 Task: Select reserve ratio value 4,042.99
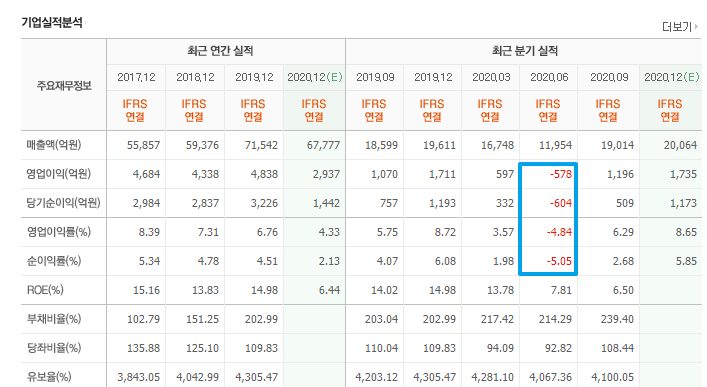pos(198,377)
